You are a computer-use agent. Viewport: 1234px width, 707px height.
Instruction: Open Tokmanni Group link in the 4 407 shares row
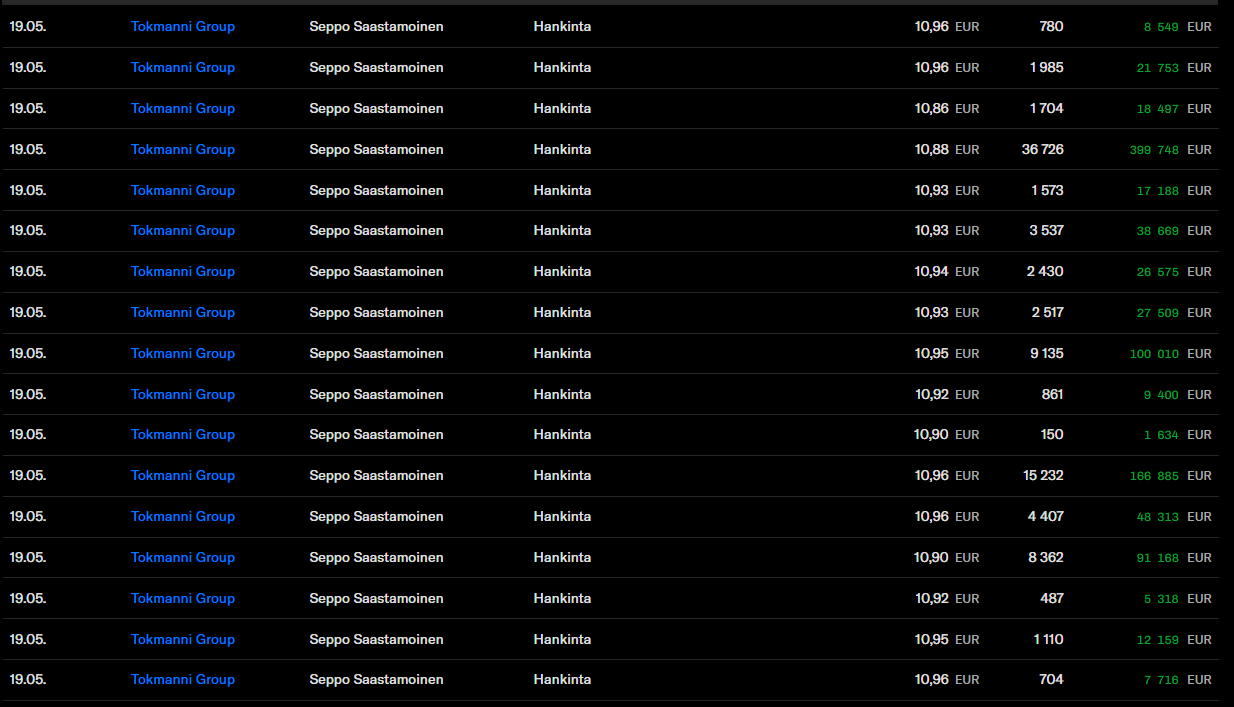183,516
